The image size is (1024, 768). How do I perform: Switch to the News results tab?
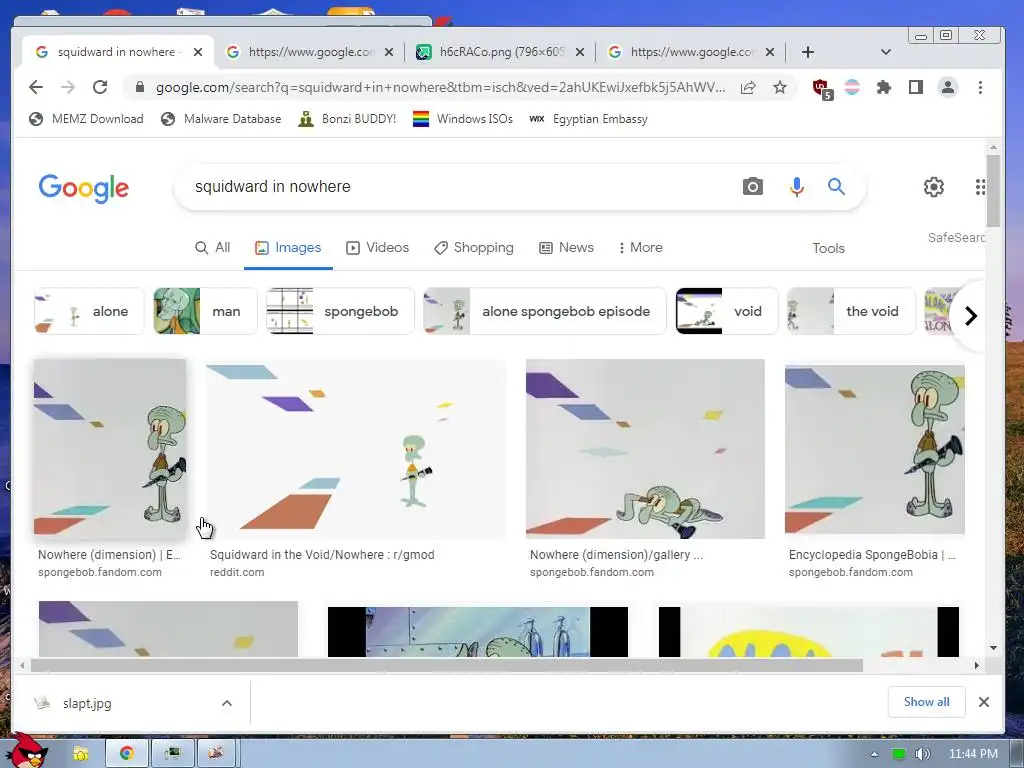coord(566,248)
